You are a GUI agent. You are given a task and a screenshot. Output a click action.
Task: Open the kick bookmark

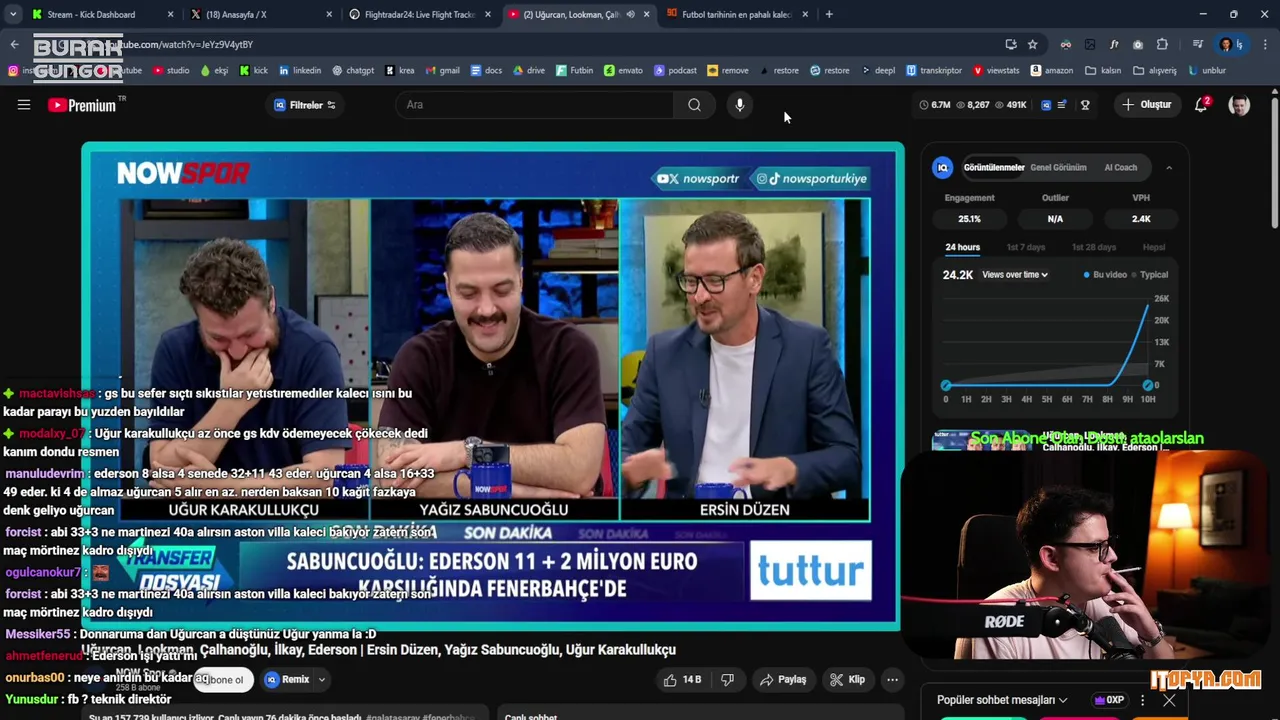click(254, 71)
